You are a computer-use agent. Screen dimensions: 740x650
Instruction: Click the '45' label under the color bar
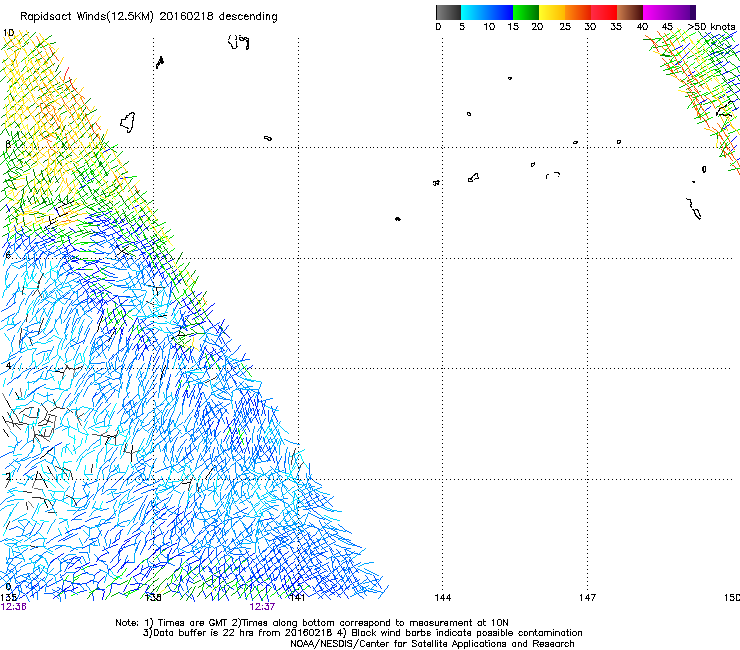(x=667, y=27)
